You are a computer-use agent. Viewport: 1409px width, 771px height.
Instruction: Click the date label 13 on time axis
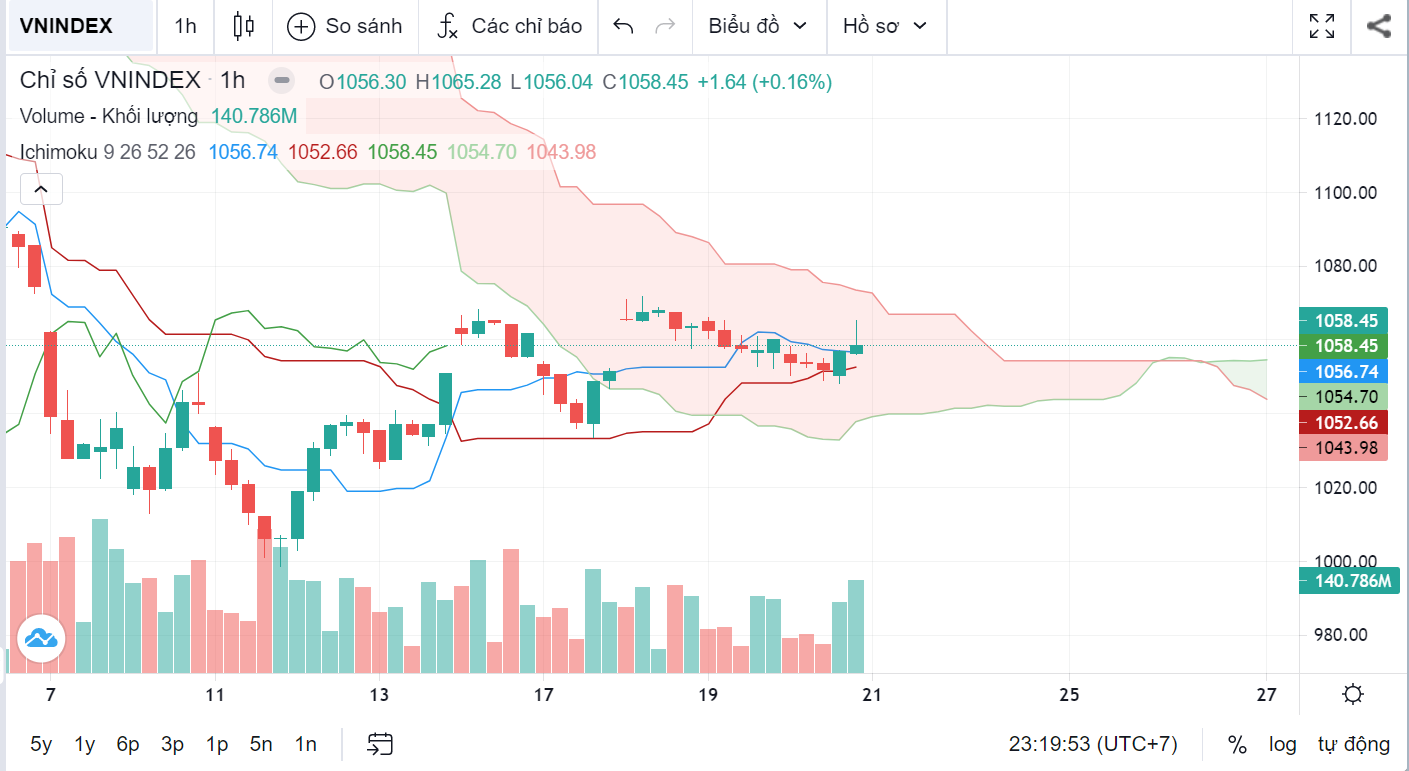(x=379, y=694)
